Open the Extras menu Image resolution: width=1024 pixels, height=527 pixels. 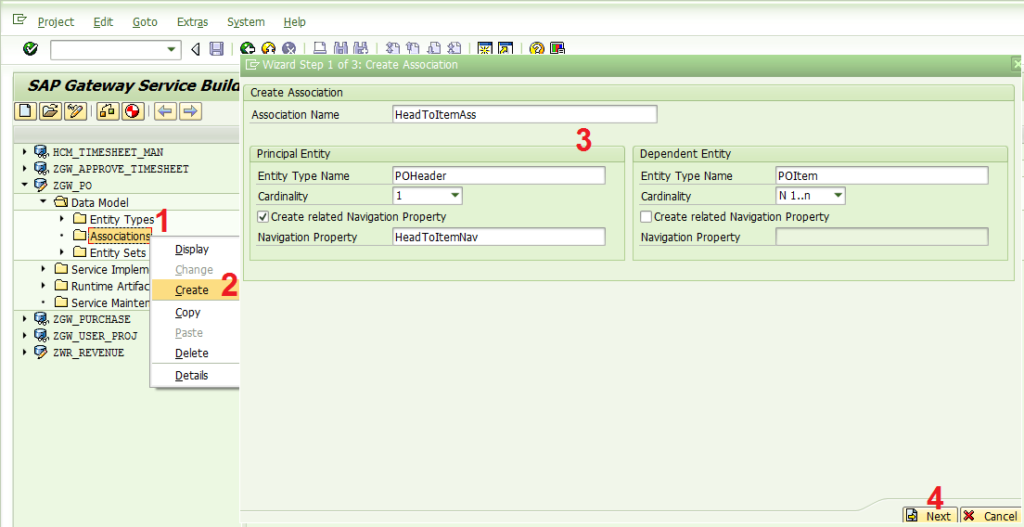pyautogui.click(x=193, y=22)
